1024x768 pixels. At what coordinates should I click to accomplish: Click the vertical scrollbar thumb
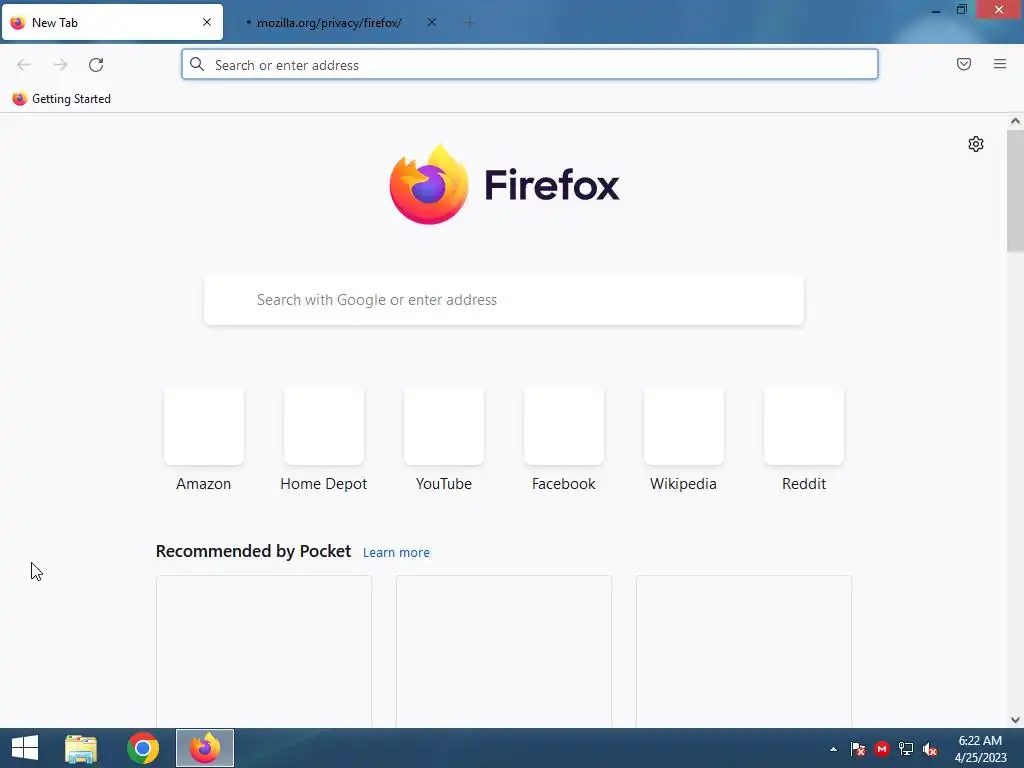[x=1015, y=191]
